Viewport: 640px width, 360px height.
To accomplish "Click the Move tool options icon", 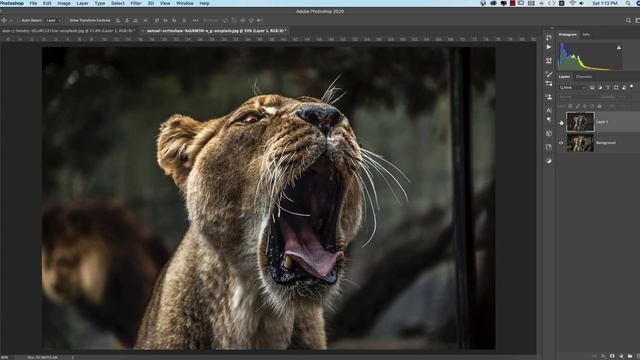I will coord(4,20).
